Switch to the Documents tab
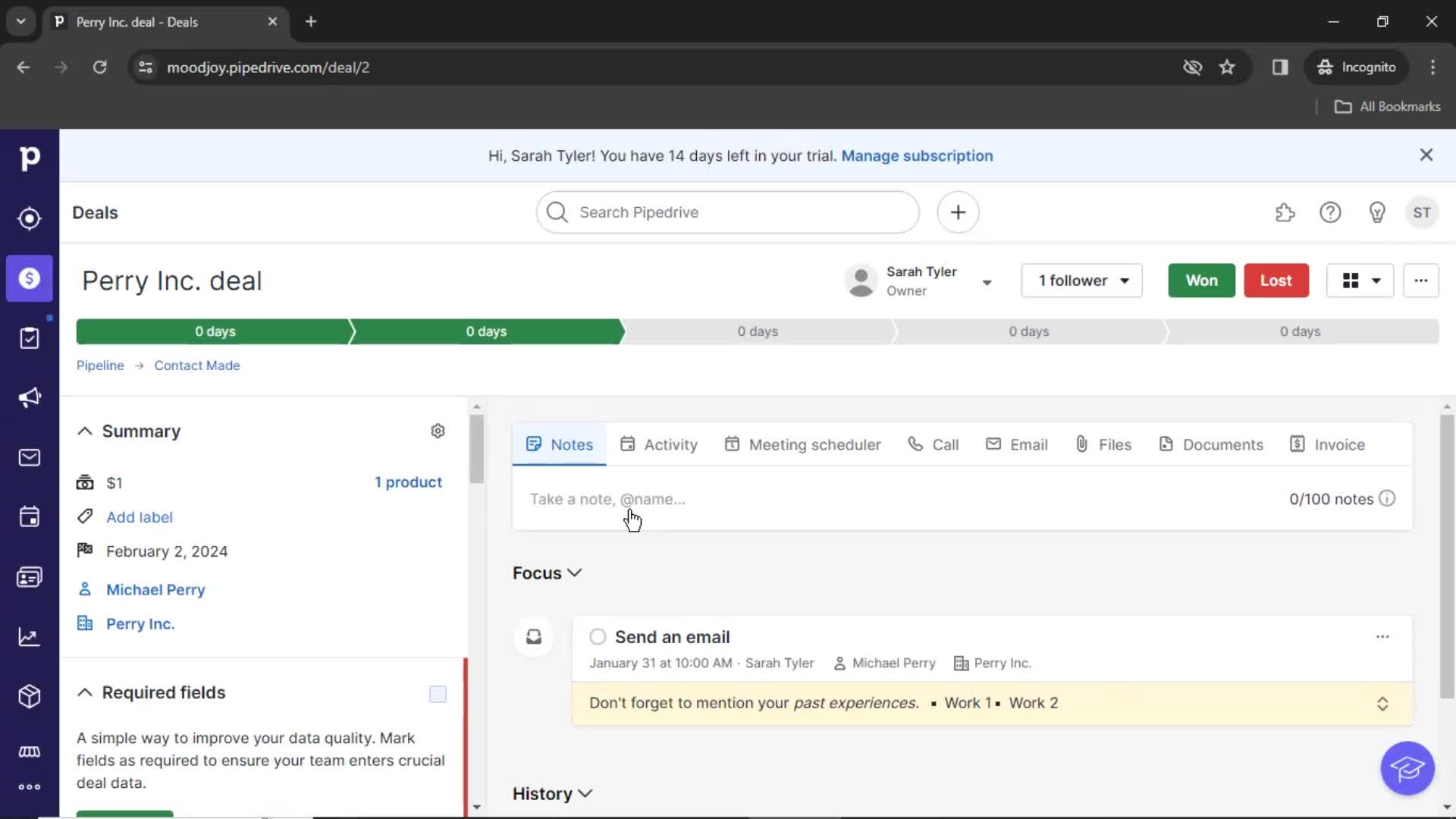 coord(1211,444)
